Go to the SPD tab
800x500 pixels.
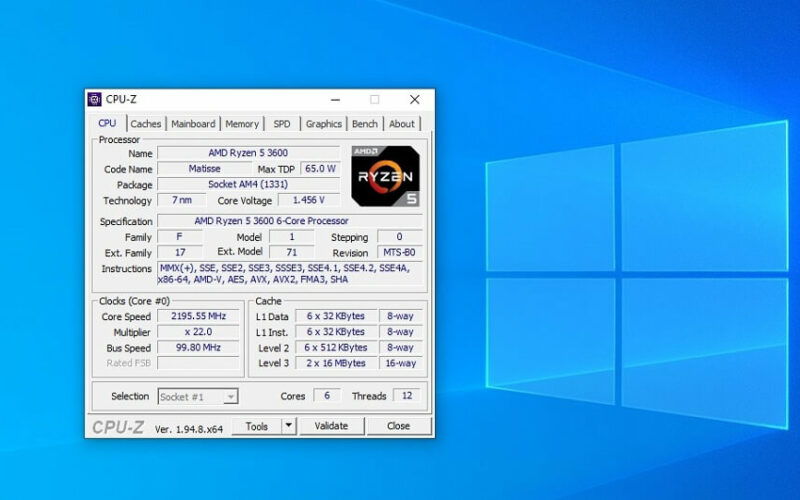(282, 124)
